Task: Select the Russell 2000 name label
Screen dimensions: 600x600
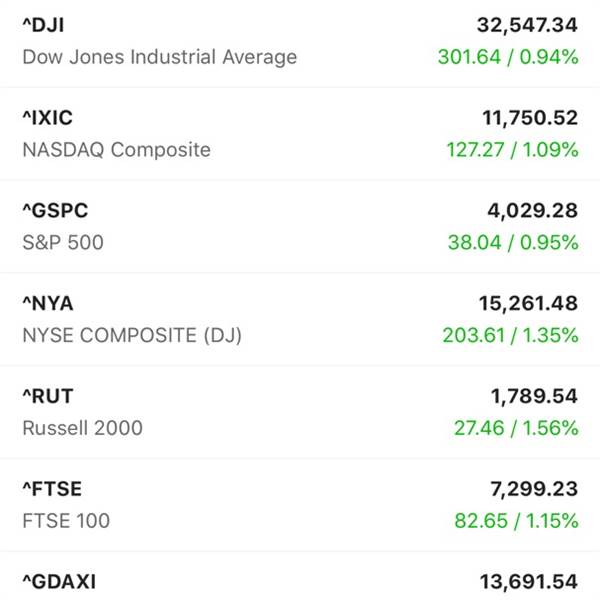Action: pyautogui.click(x=83, y=428)
